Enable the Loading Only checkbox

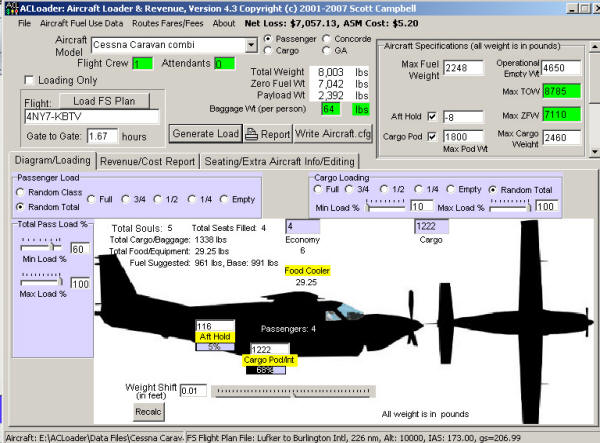pos(28,80)
